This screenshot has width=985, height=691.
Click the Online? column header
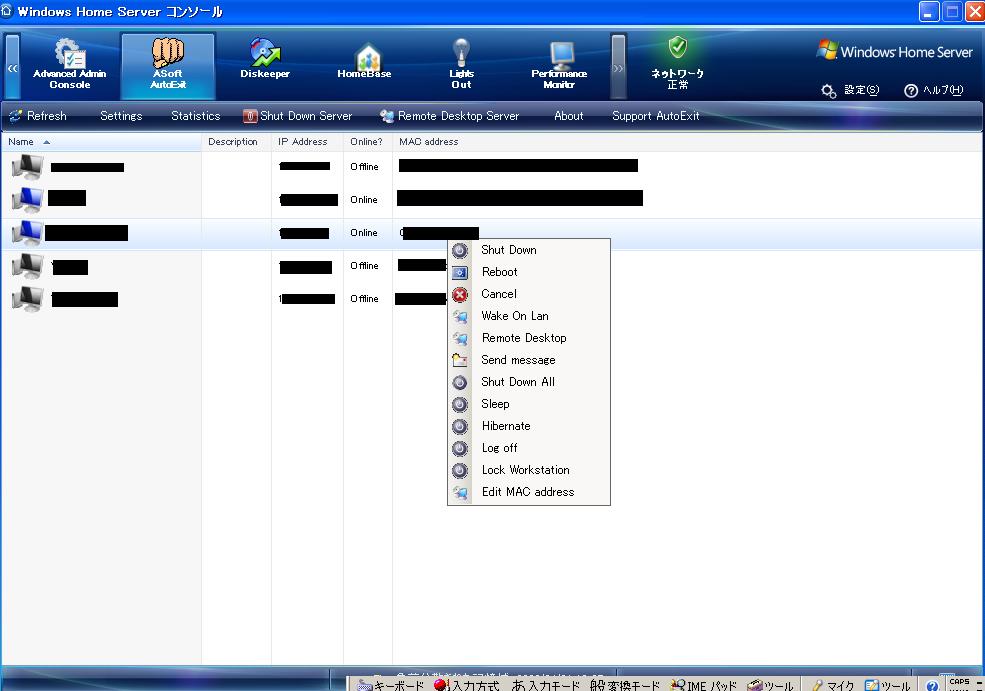point(367,142)
